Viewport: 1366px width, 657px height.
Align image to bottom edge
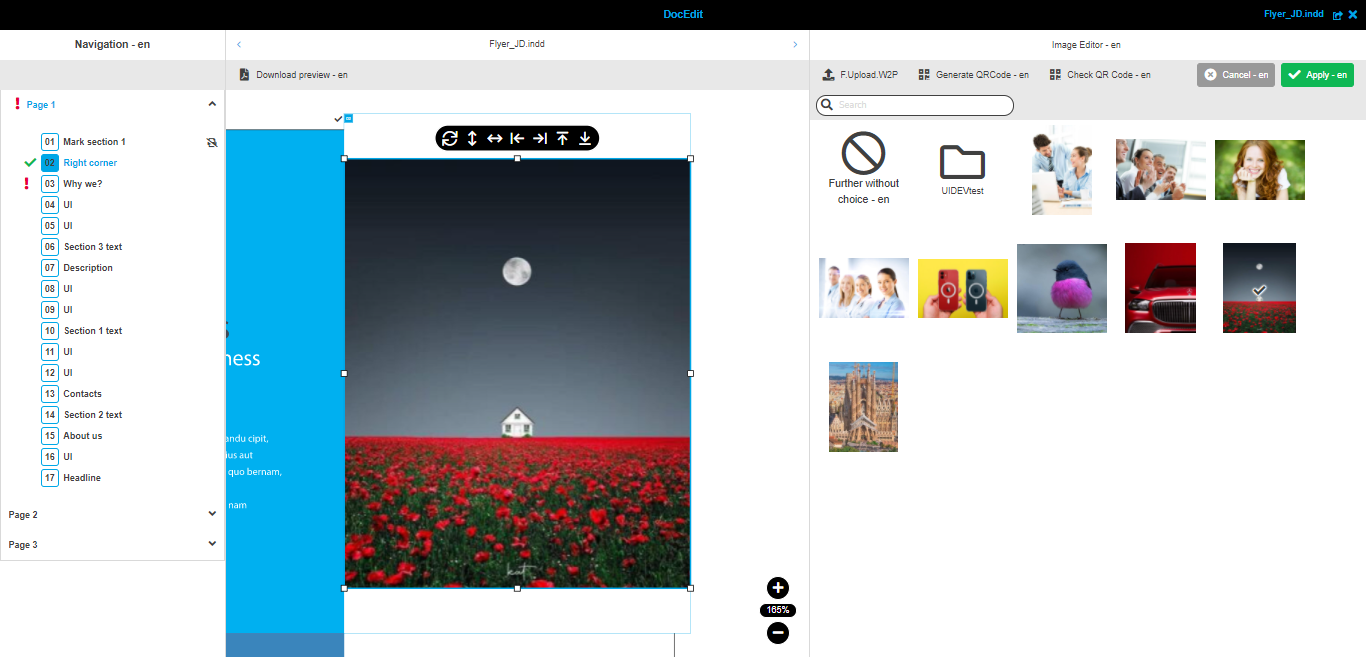[x=584, y=138]
